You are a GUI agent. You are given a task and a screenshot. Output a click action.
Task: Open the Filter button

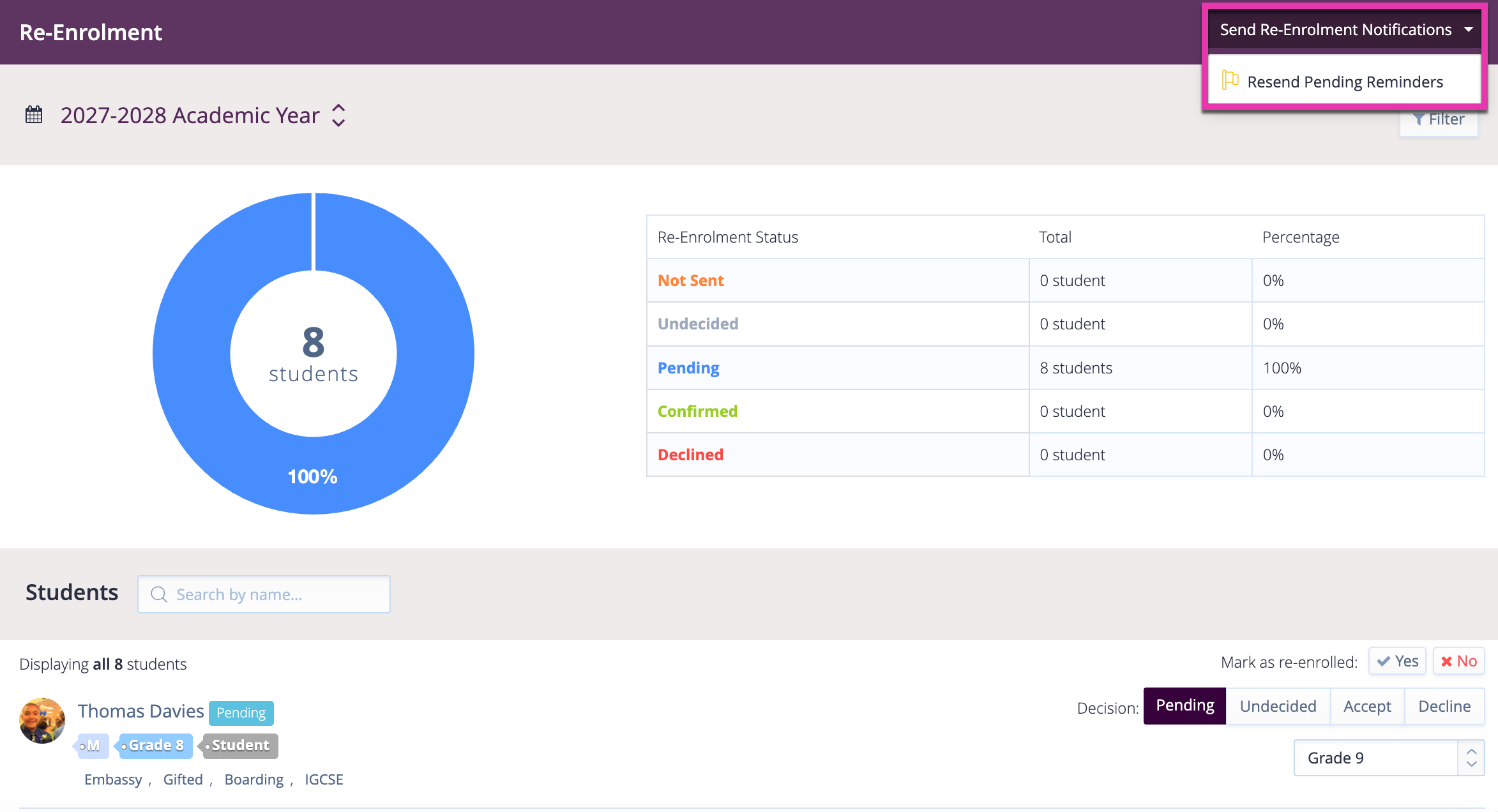point(1439,119)
